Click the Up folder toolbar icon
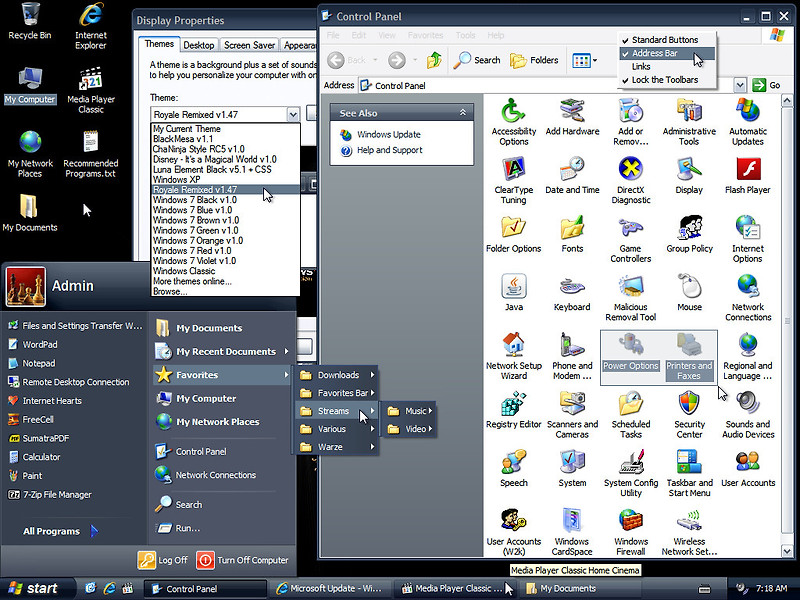Screen dimensions: 800x600 point(434,60)
